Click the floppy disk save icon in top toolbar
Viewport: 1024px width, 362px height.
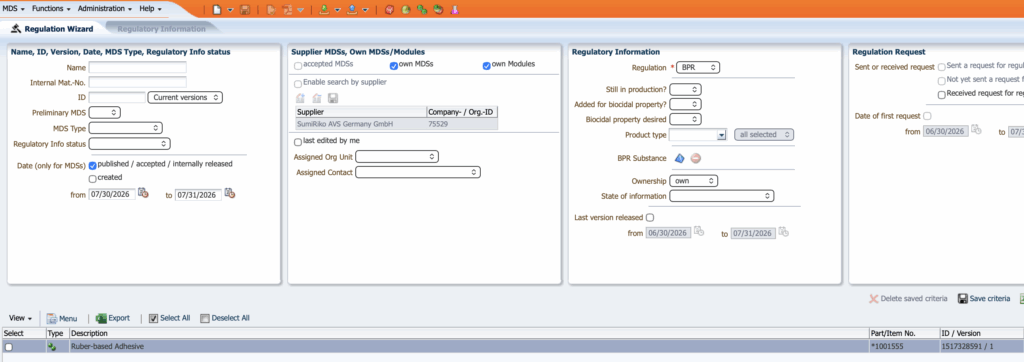[x=245, y=10]
